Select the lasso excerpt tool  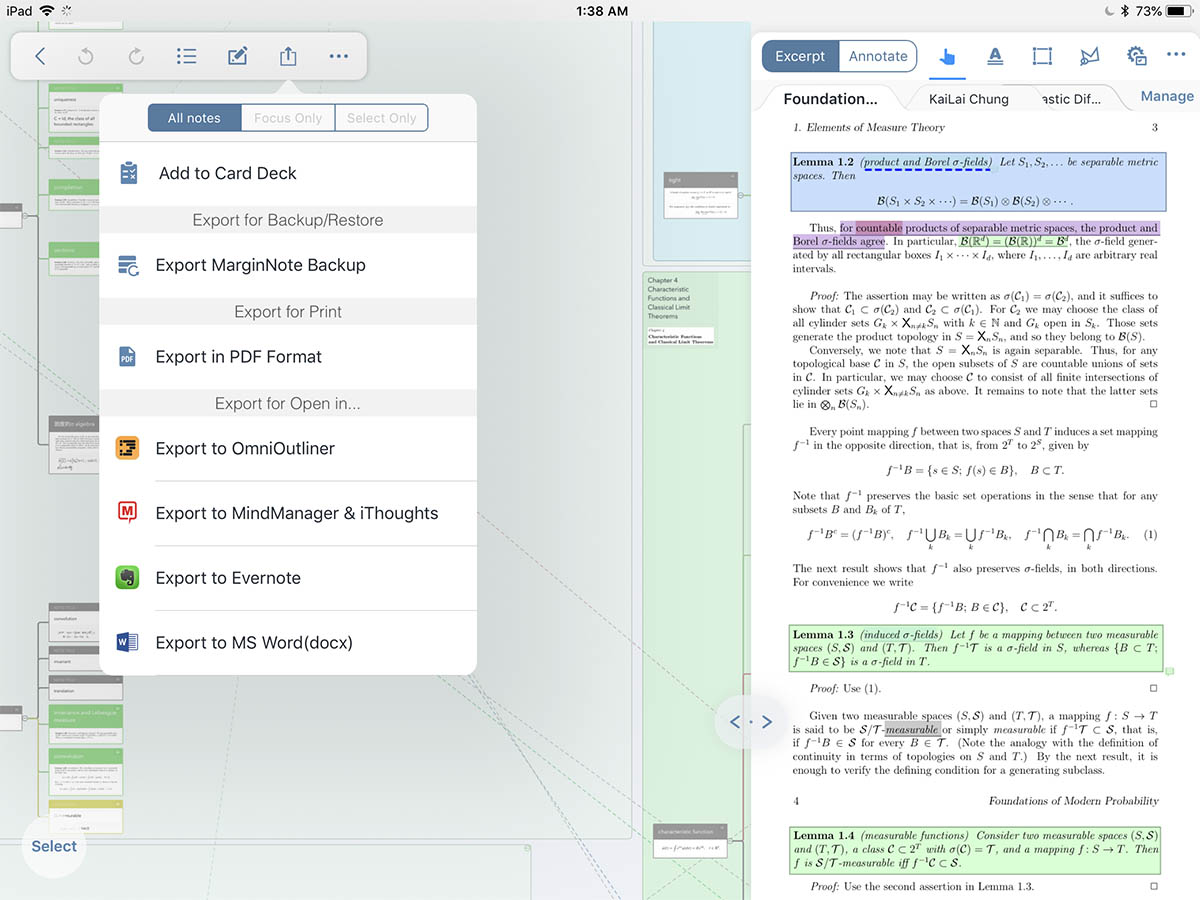(1090, 57)
